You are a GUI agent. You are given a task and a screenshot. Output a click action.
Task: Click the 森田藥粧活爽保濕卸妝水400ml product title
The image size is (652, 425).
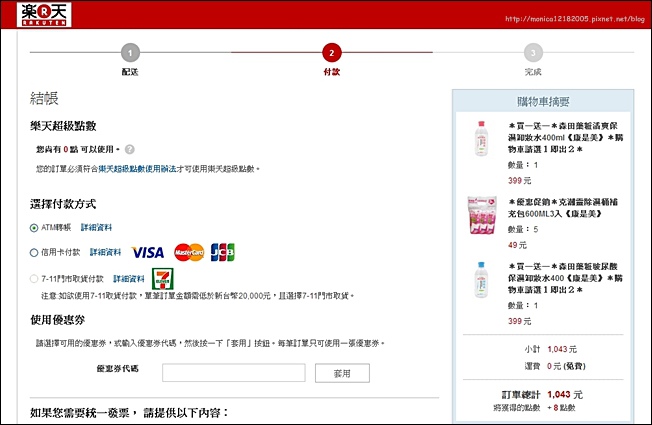click(566, 138)
